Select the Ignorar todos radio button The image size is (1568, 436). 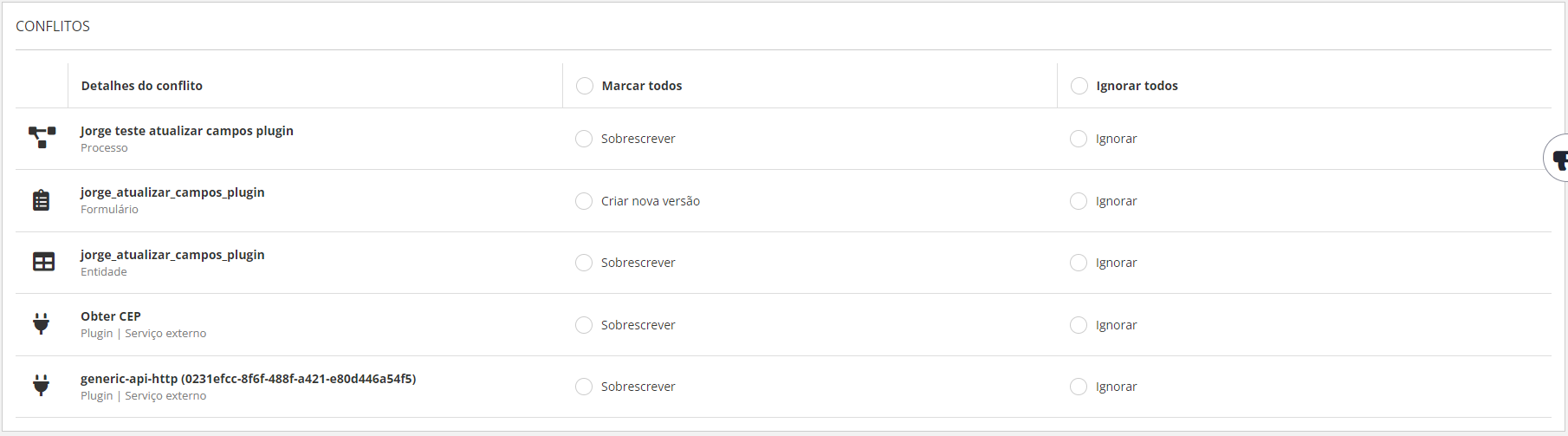(x=1079, y=86)
